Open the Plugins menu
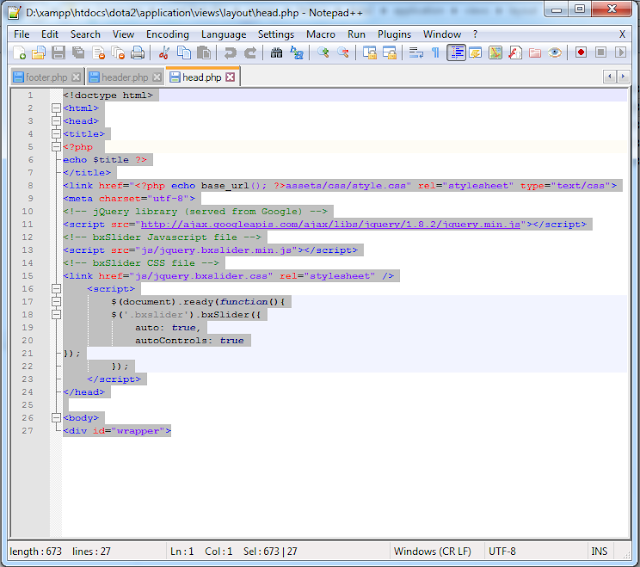 tap(394, 34)
